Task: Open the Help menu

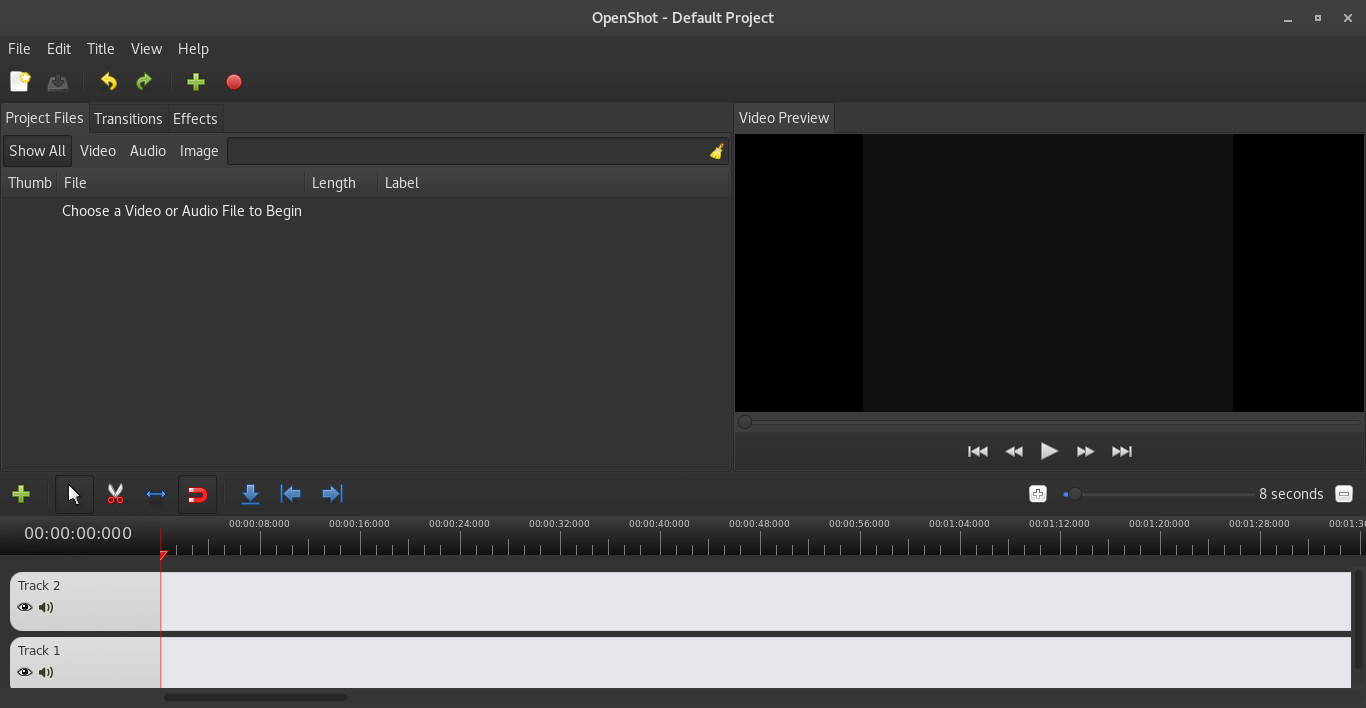Action: point(193,49)
